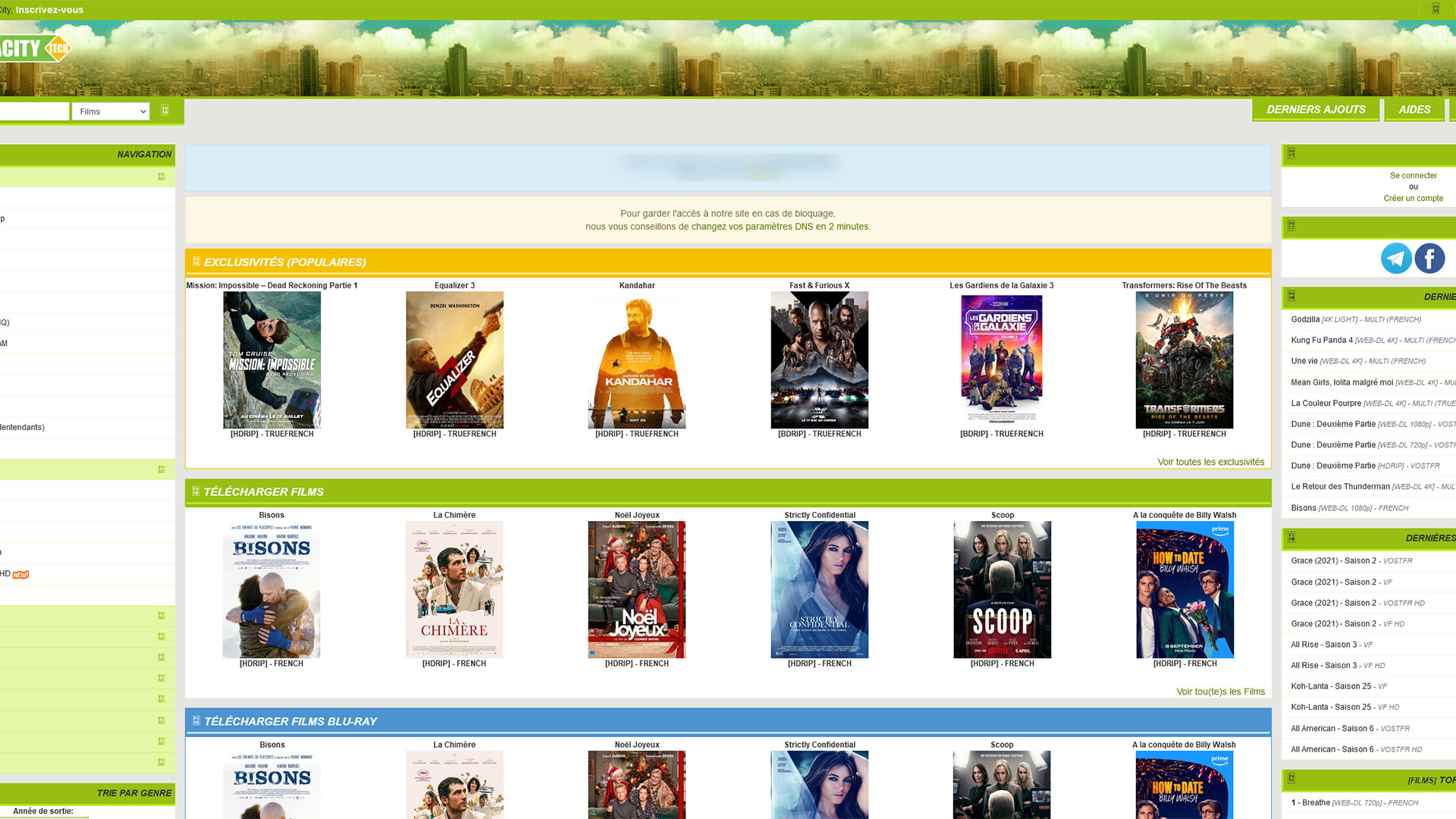
Task: Click Voir tou(te)s les Films link
Action: [1221, 691]
